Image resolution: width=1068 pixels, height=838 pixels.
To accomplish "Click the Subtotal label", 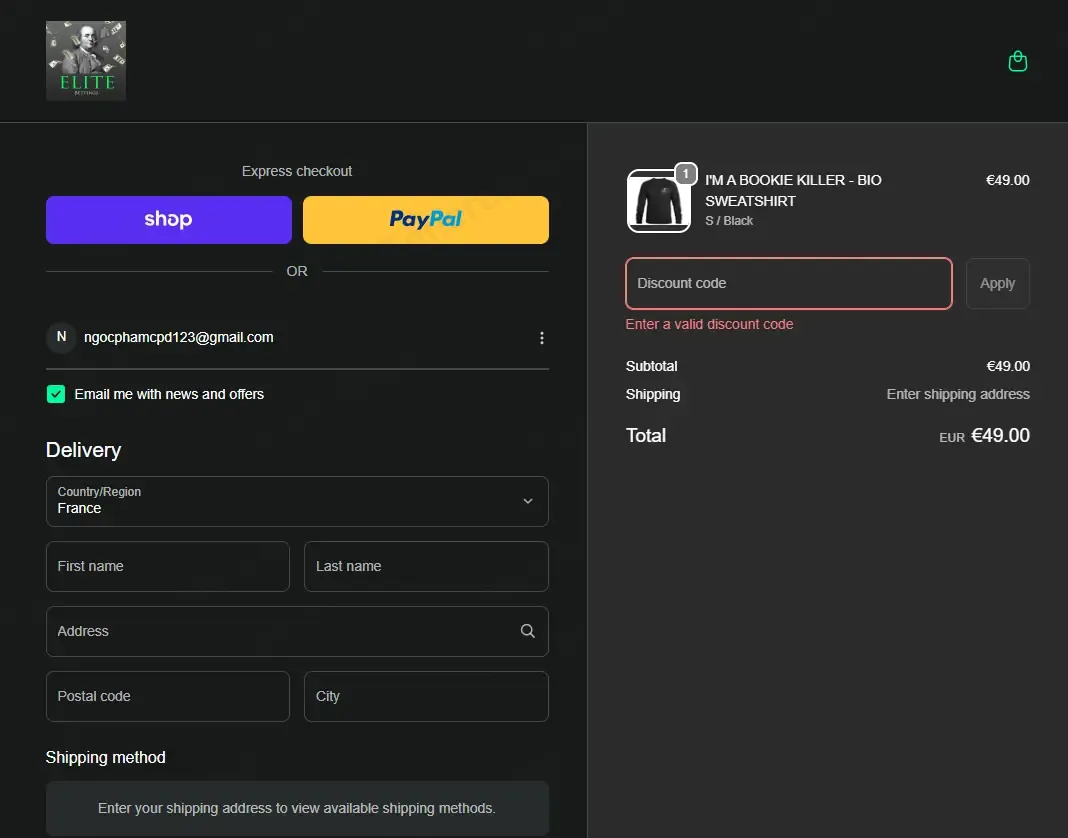I will point(651,367).
